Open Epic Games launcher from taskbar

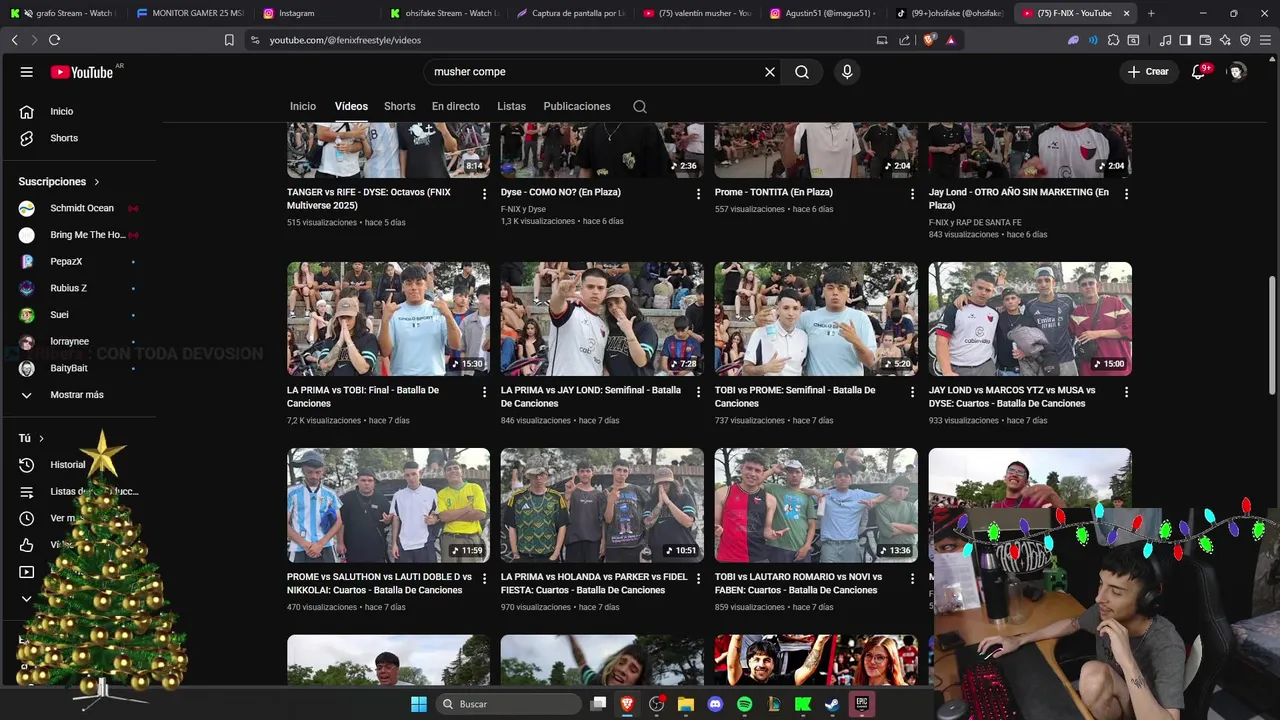coord(861,704)
